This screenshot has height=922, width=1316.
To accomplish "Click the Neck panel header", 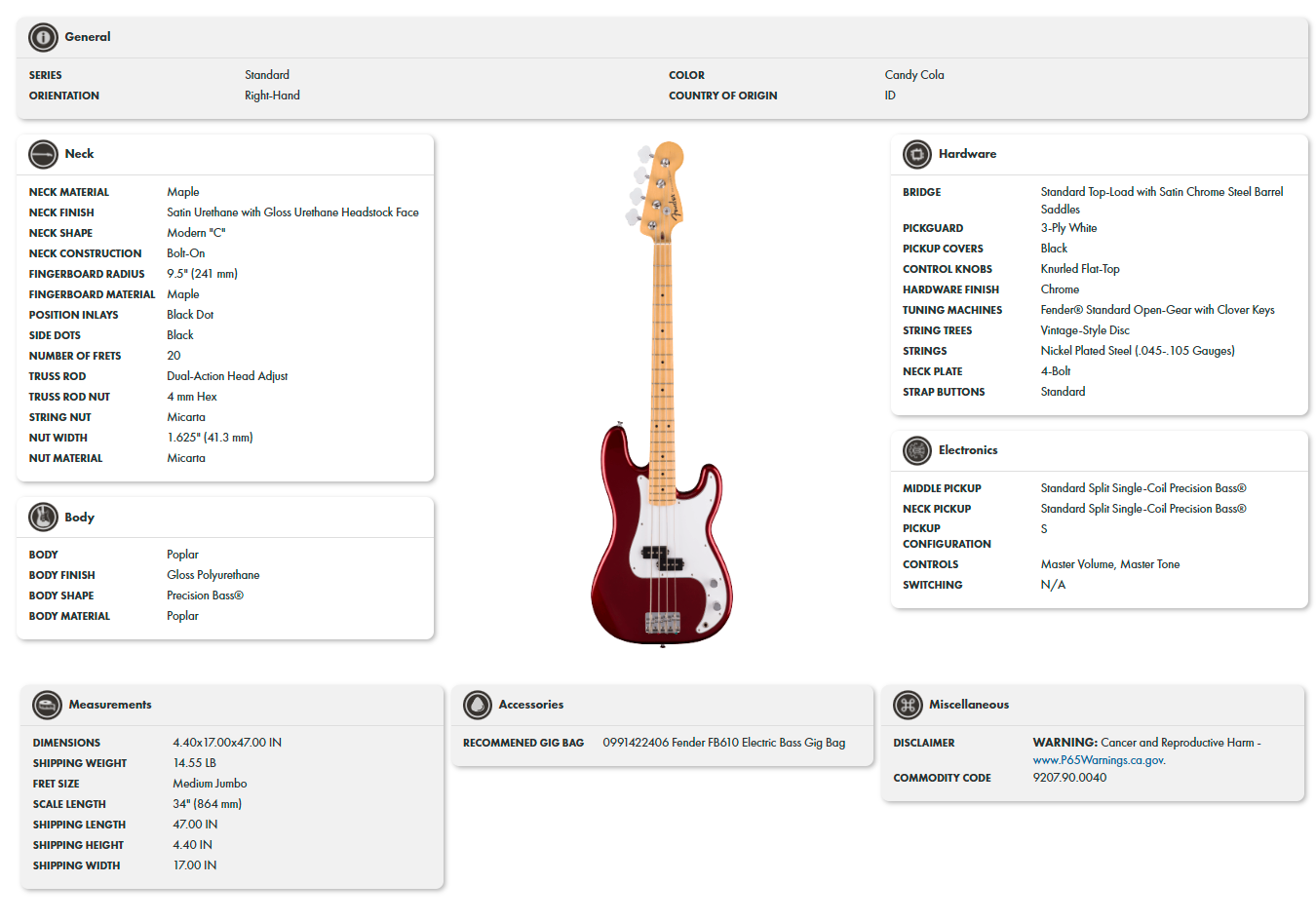I will click(x=78, y=154).
